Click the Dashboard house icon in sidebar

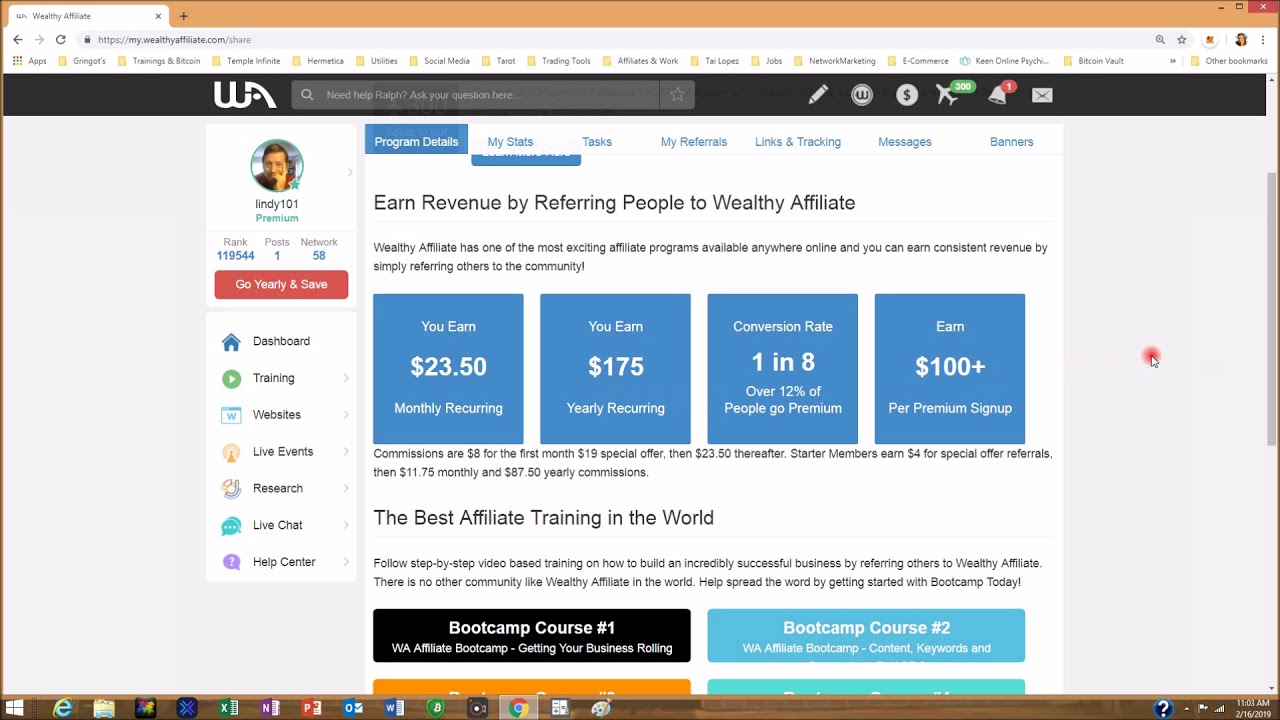[x=231, y=342]
